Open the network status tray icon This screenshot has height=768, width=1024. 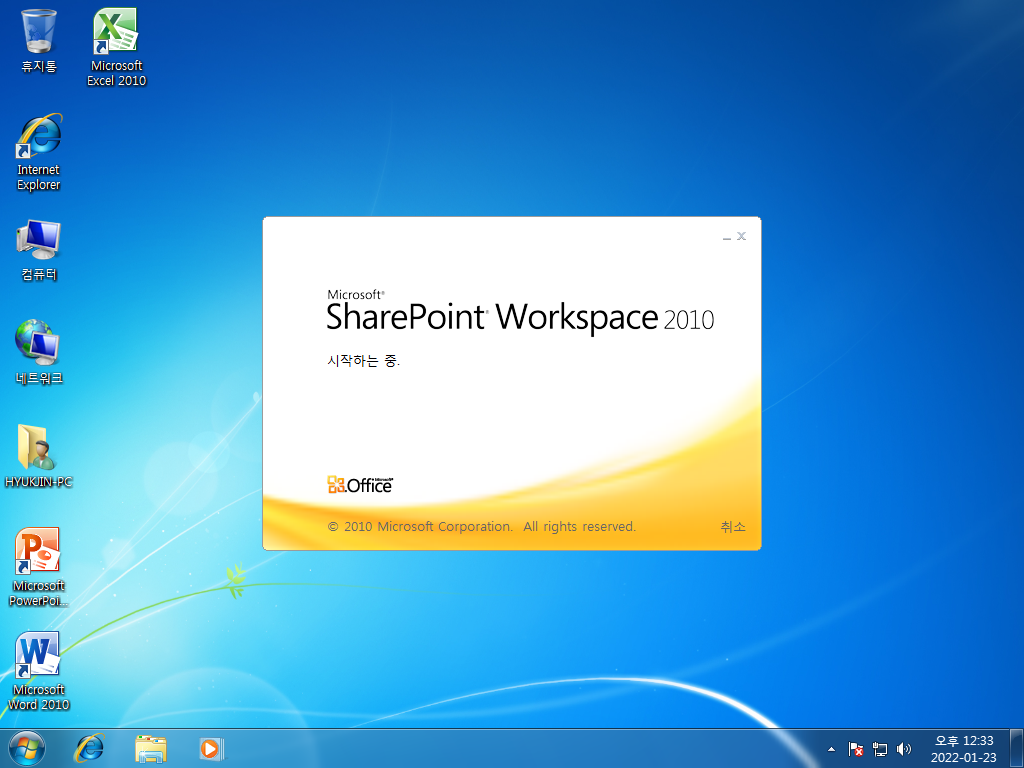[x=880, y=749]
